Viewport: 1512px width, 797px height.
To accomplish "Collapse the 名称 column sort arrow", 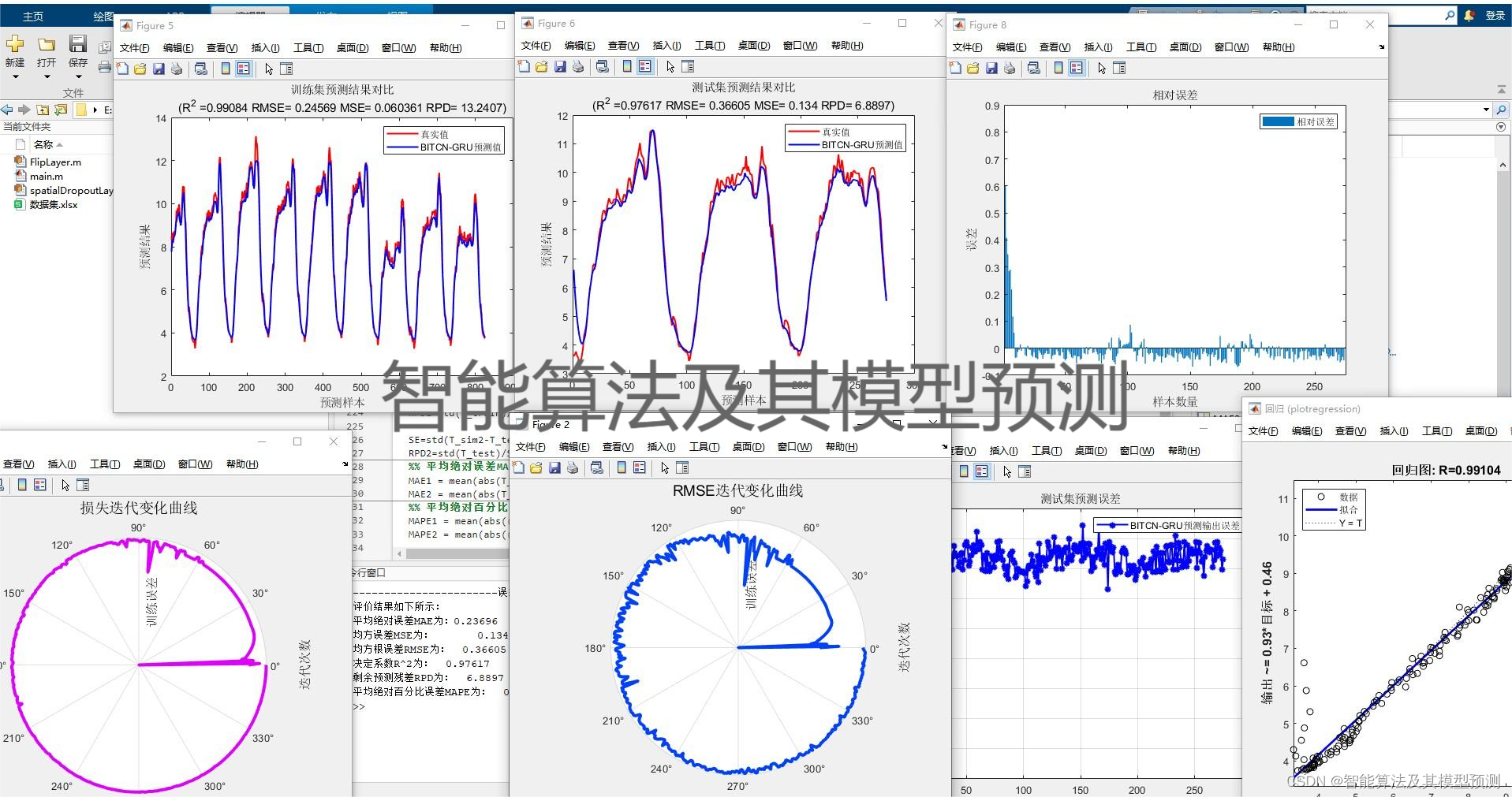I will 60,143.
